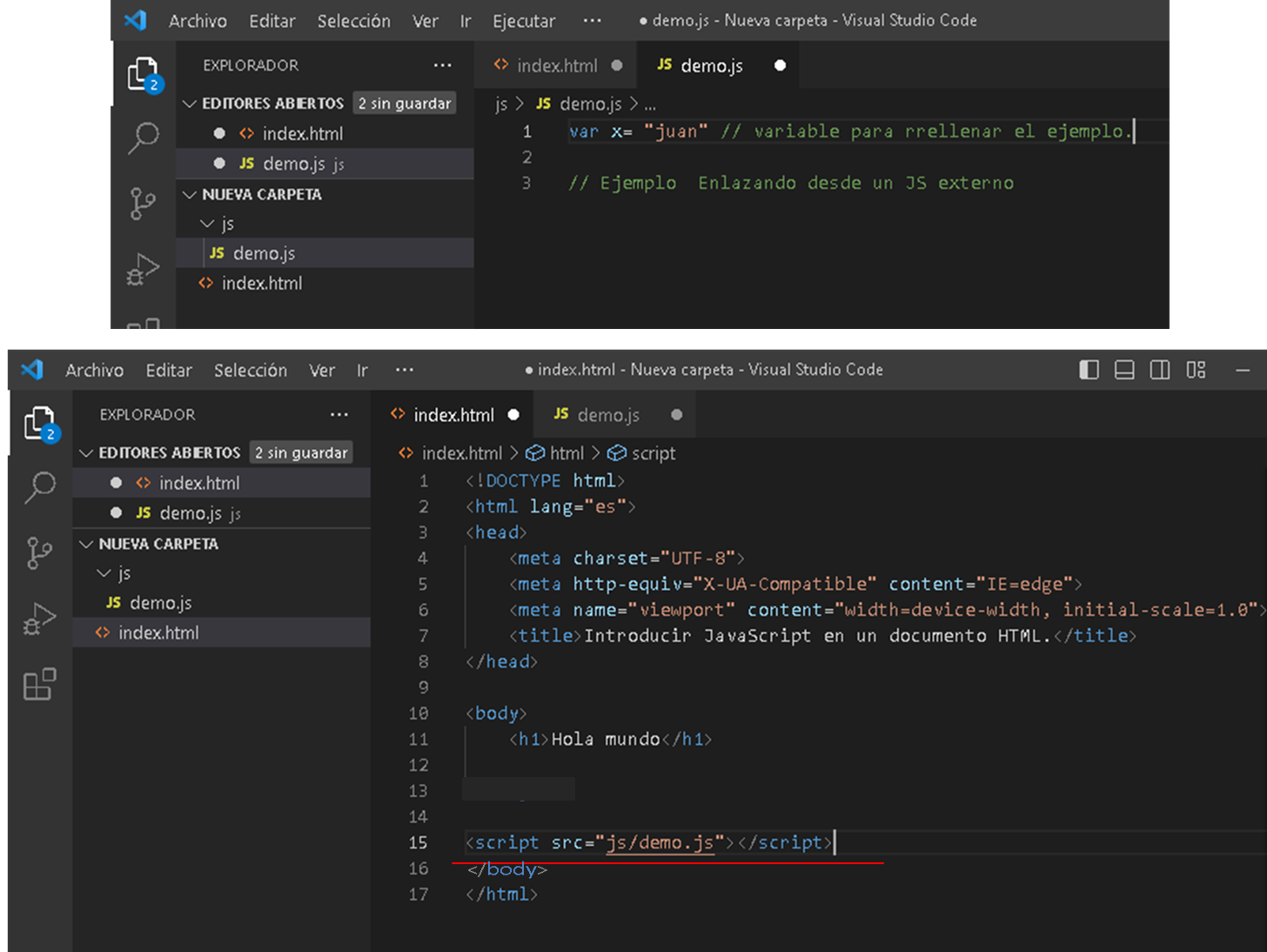The image size is (1267, 952).
Task: Switch to index.html tab in top window
Action: pos(557,65)
